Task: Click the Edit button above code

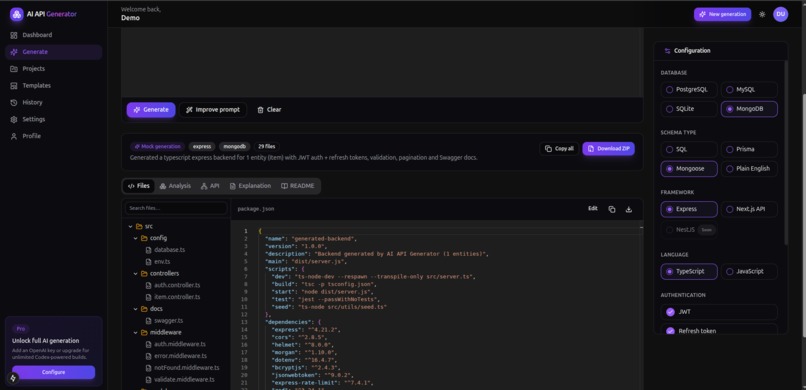Action: click(x=593, y=209)
